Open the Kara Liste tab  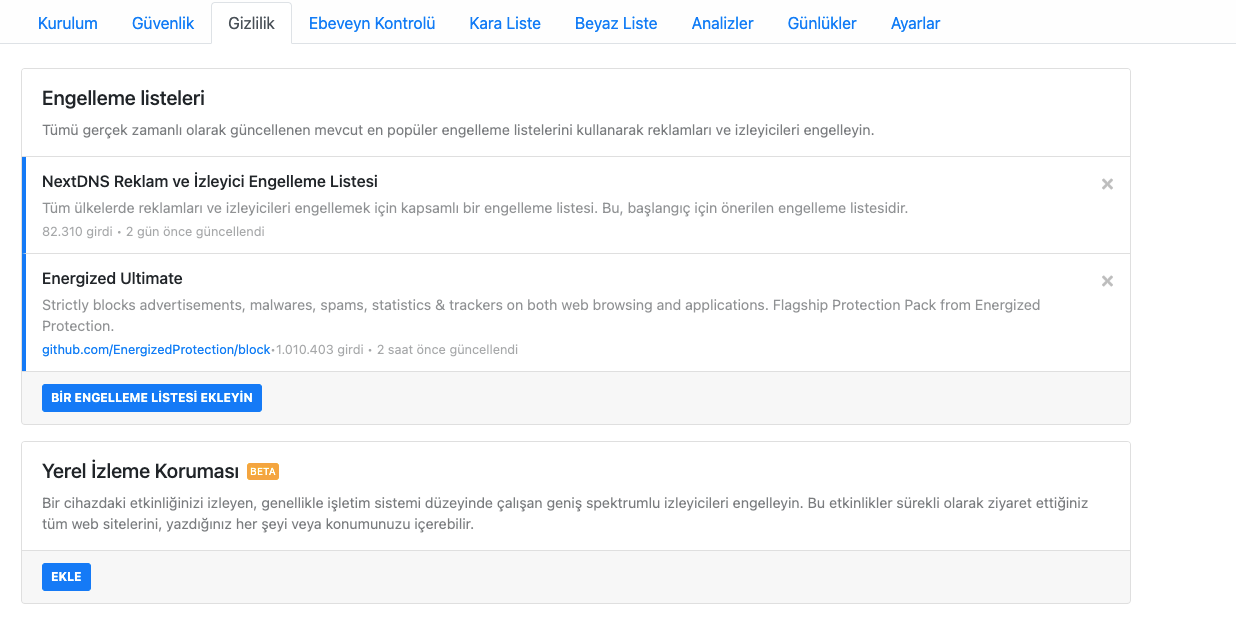point(505,23)
